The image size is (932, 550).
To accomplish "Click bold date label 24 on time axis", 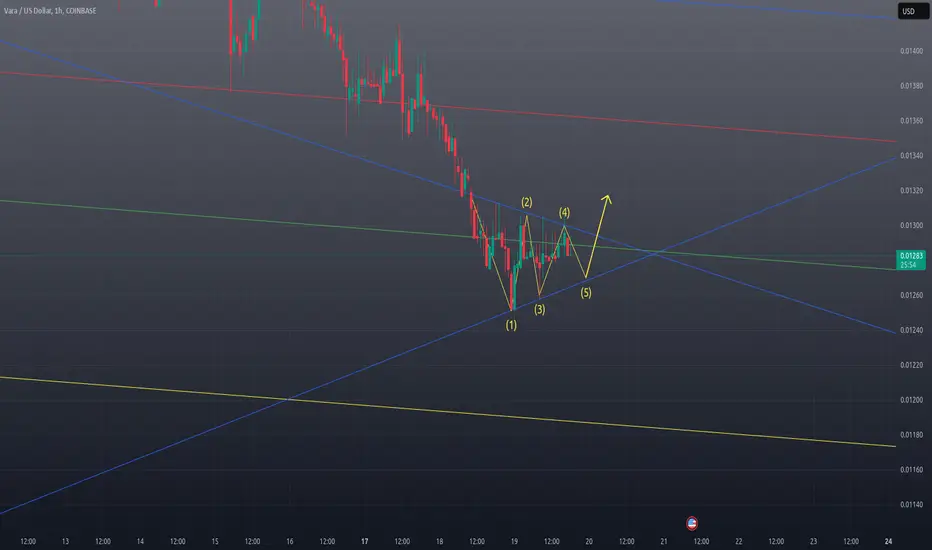I will click(889, 542).
